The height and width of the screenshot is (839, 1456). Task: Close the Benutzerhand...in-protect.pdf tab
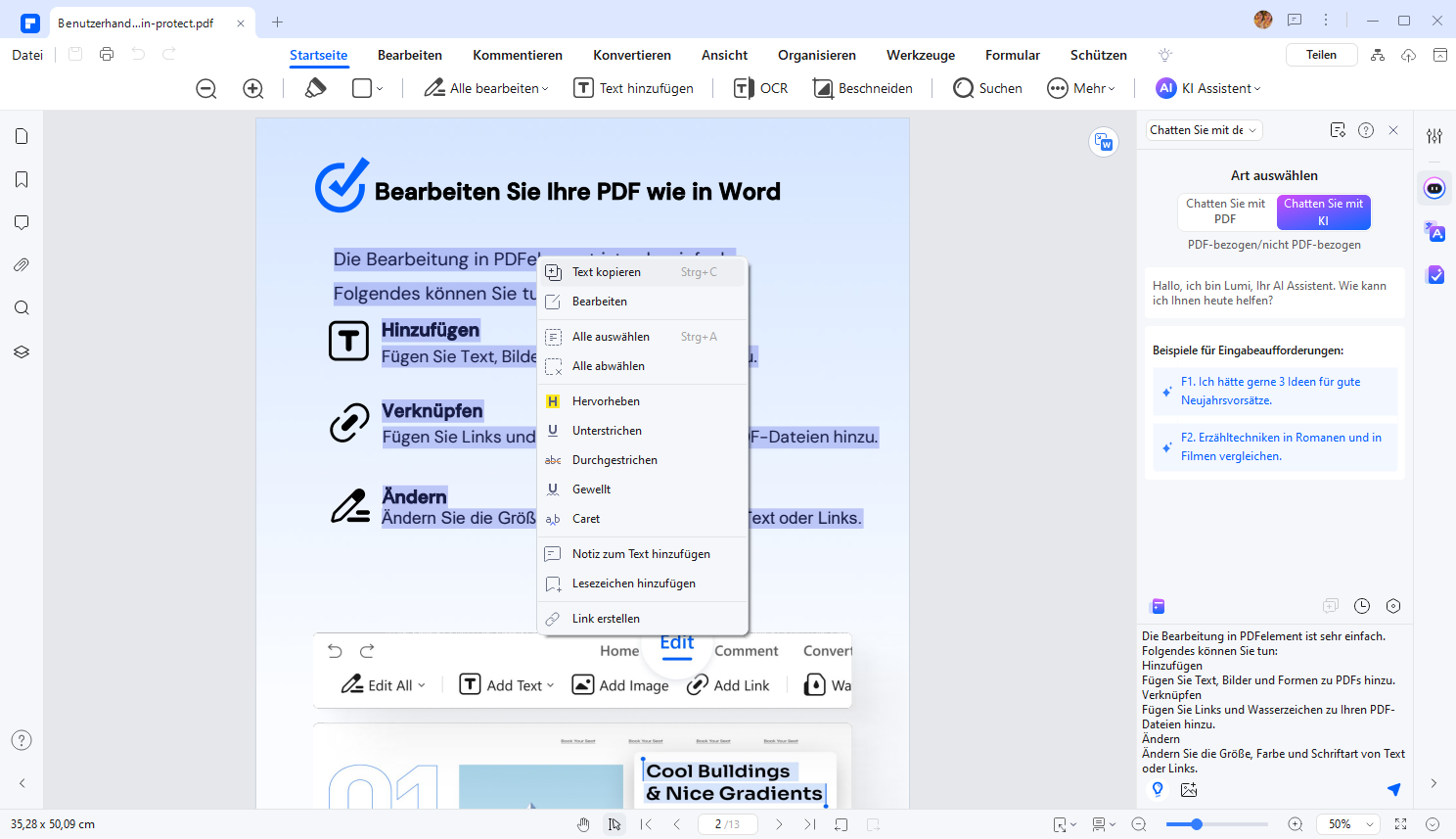tap(241, 23)
